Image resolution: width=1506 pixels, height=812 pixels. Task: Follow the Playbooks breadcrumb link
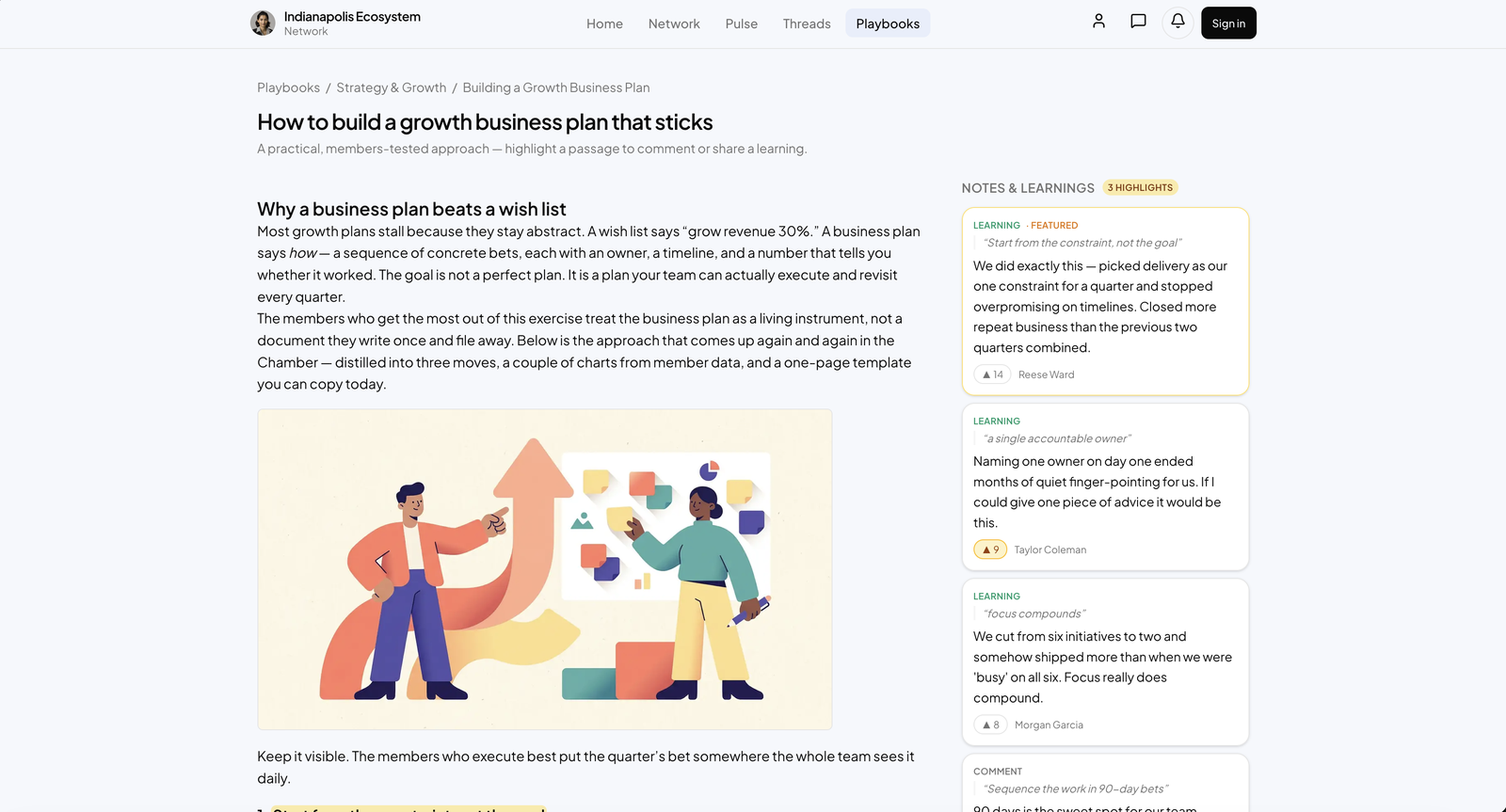coord(288,88)
